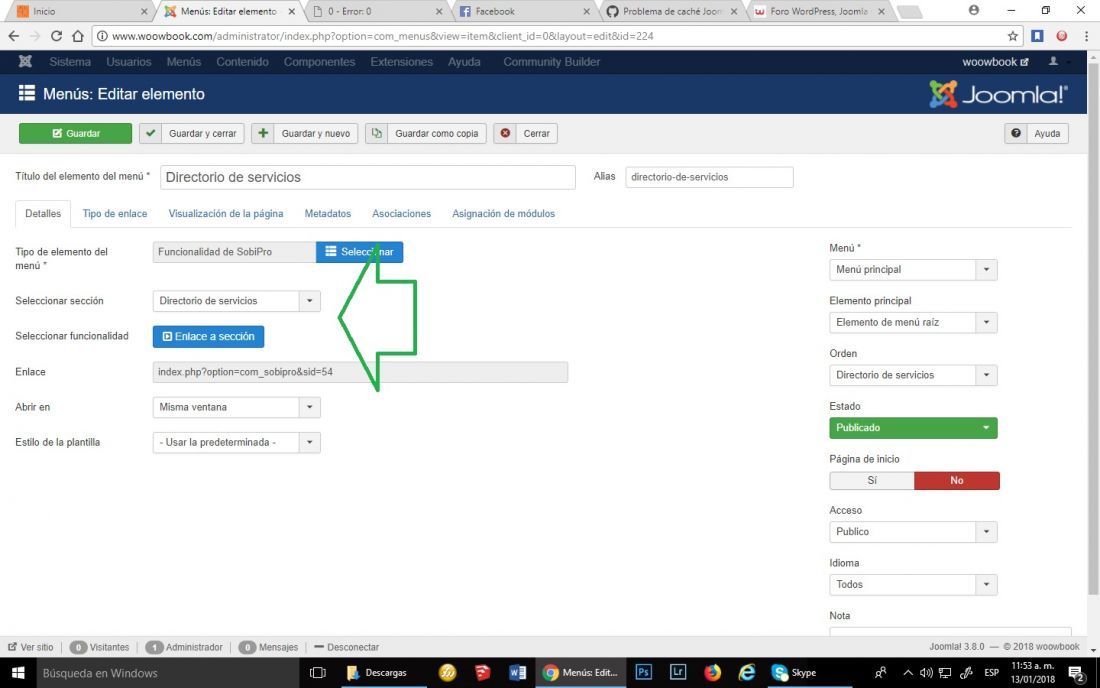This screenshot has height=688, width=1100.
Task: Set Página de inicio to Sí
Action: point(872,480)
